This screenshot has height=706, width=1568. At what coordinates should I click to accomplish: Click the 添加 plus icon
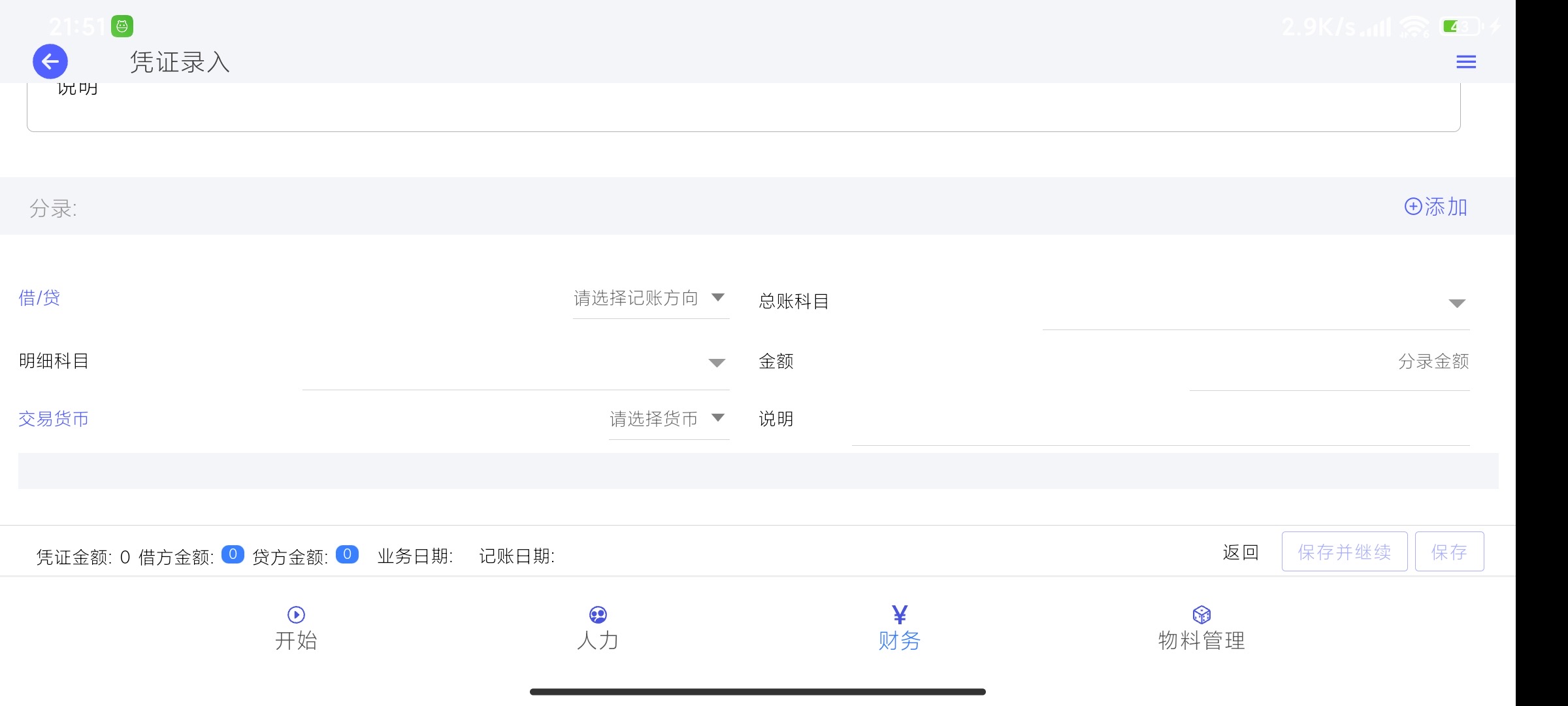[1413, 207]
